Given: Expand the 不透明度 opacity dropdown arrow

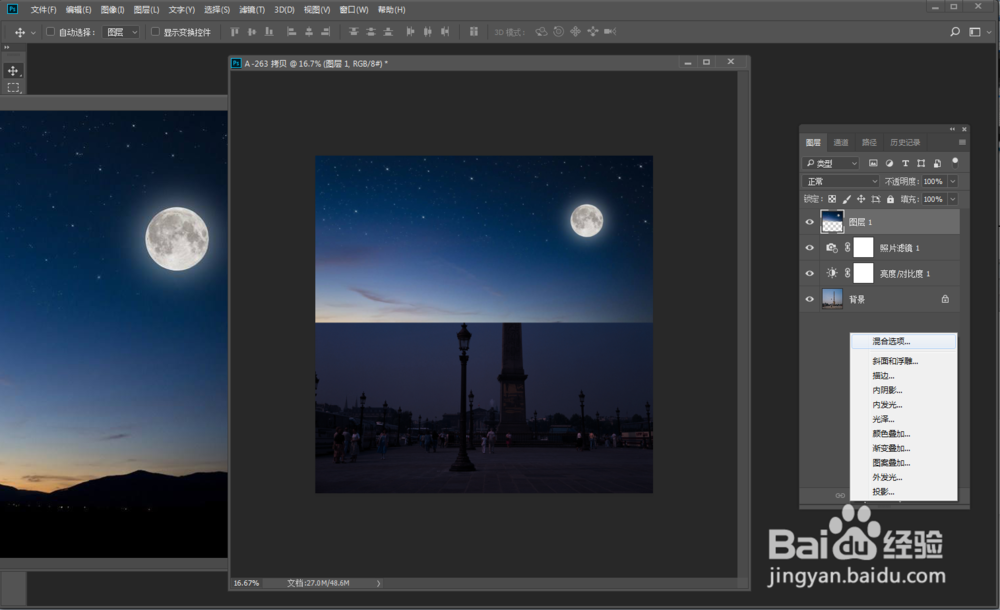Looking at the screenshot, I should (952, 181).
